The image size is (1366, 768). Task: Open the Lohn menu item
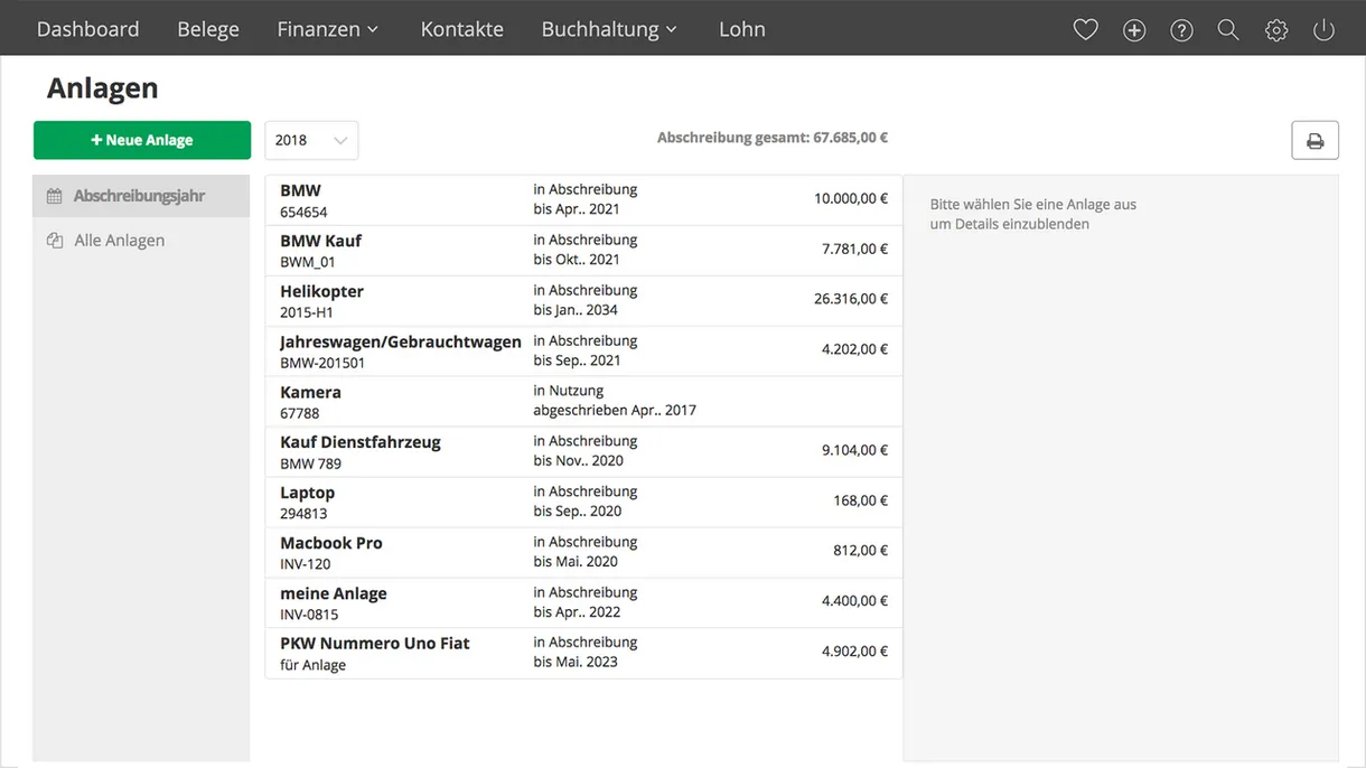(742, 29)
